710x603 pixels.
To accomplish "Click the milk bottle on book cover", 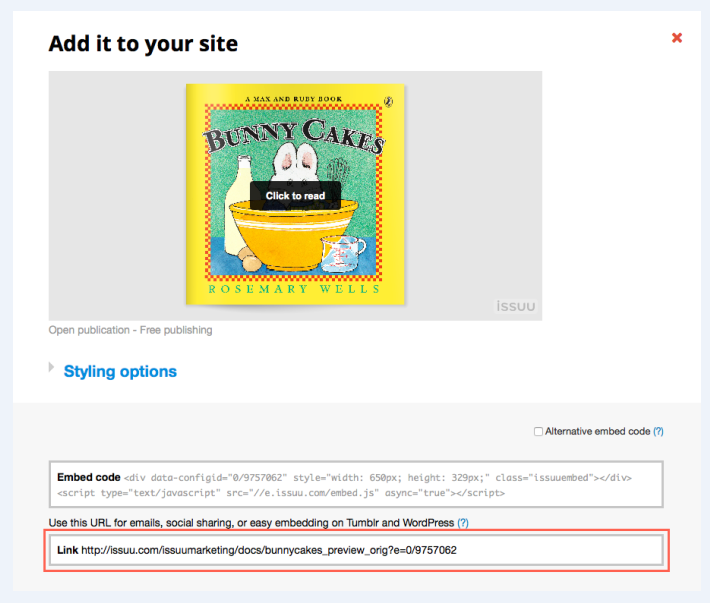I will coord(239,220).
